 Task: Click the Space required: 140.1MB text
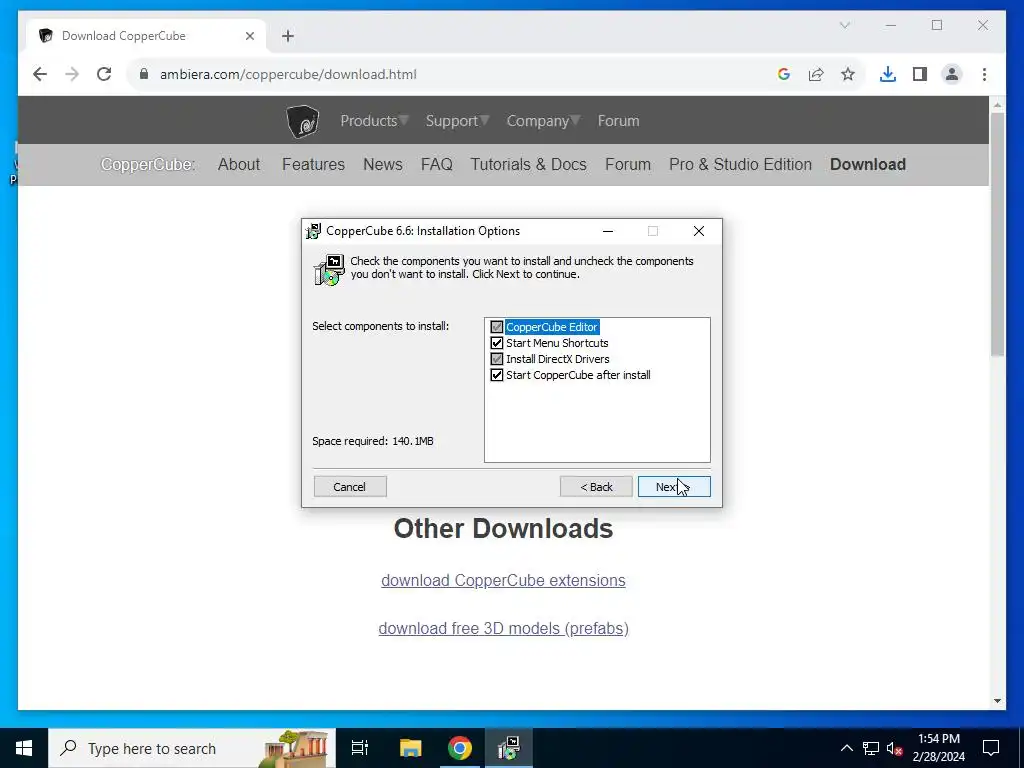[x=373, y=441]
